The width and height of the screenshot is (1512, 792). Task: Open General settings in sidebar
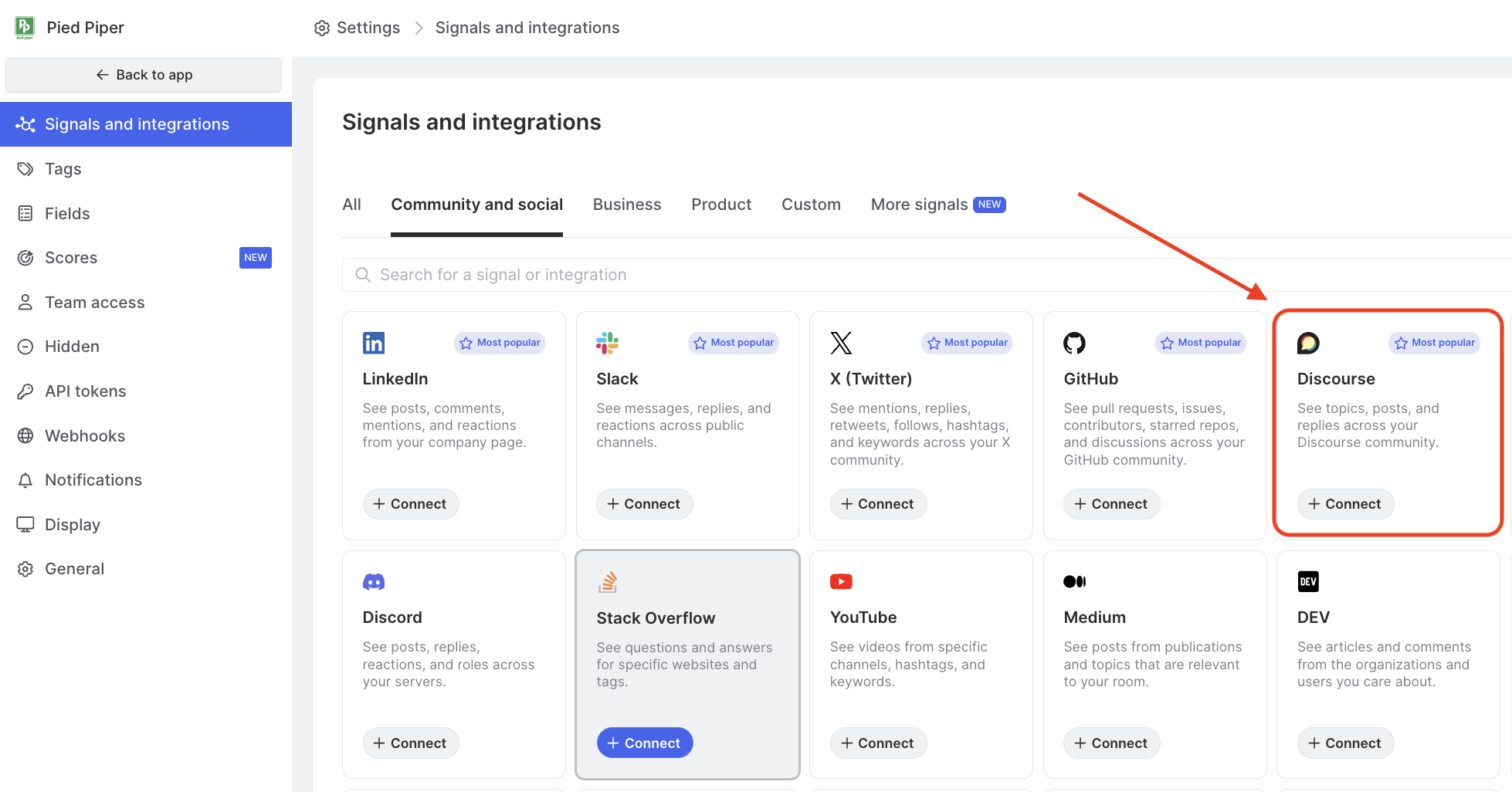(146, 569)
